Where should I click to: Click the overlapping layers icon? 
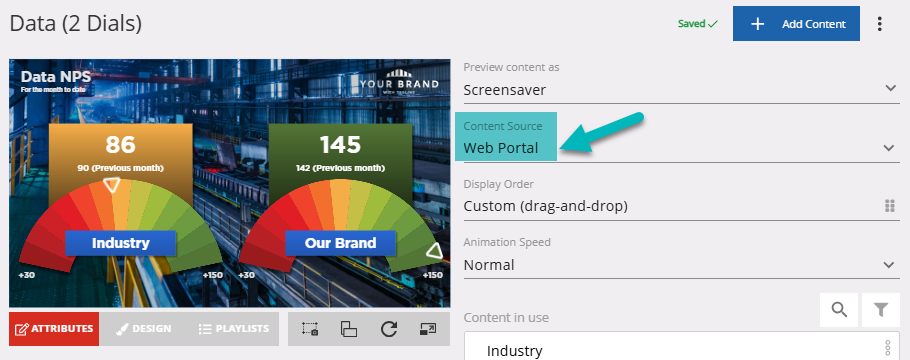[x=349, y=329]
